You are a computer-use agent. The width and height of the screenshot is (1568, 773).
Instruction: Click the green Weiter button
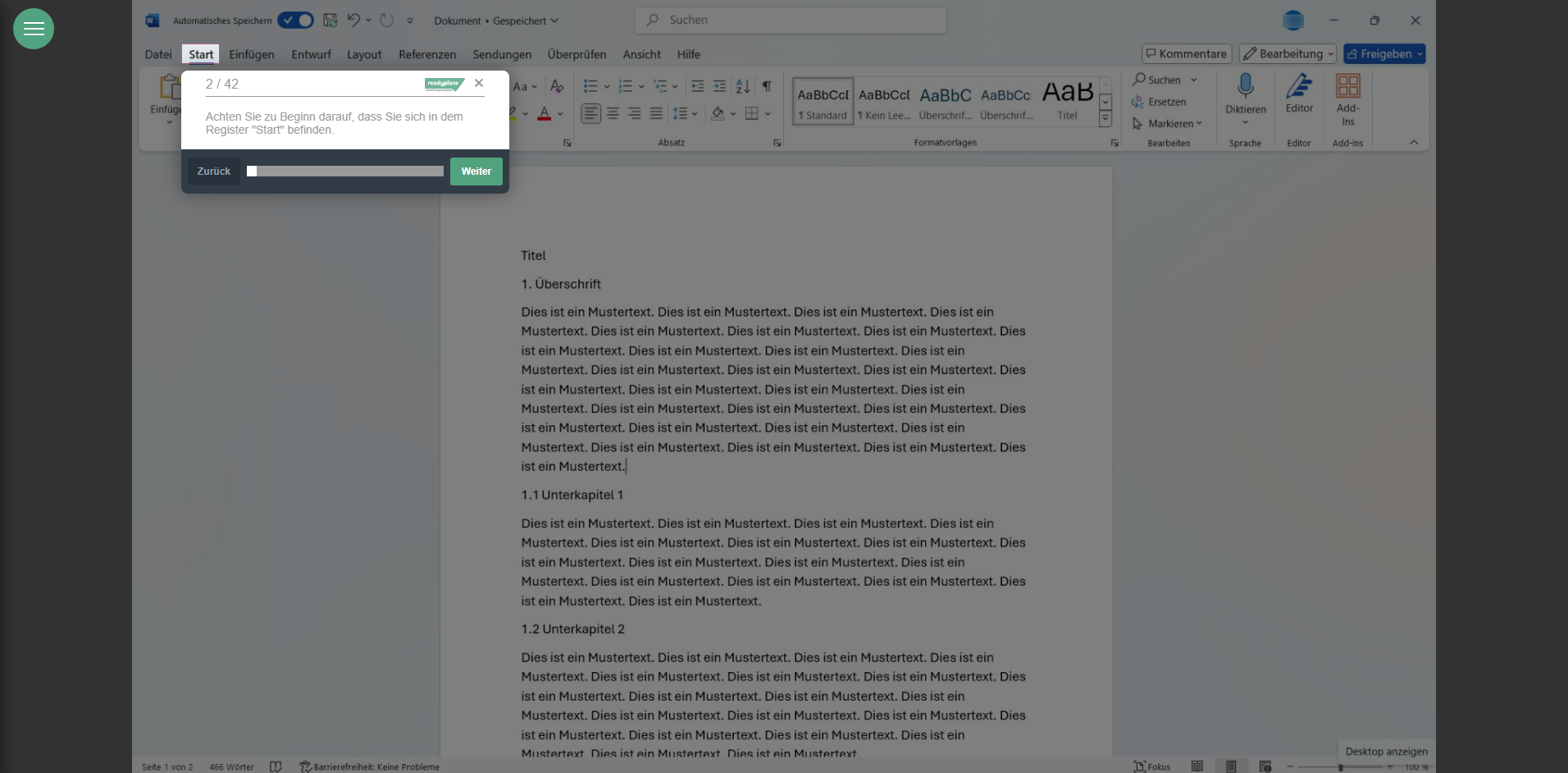coord(476,171)
